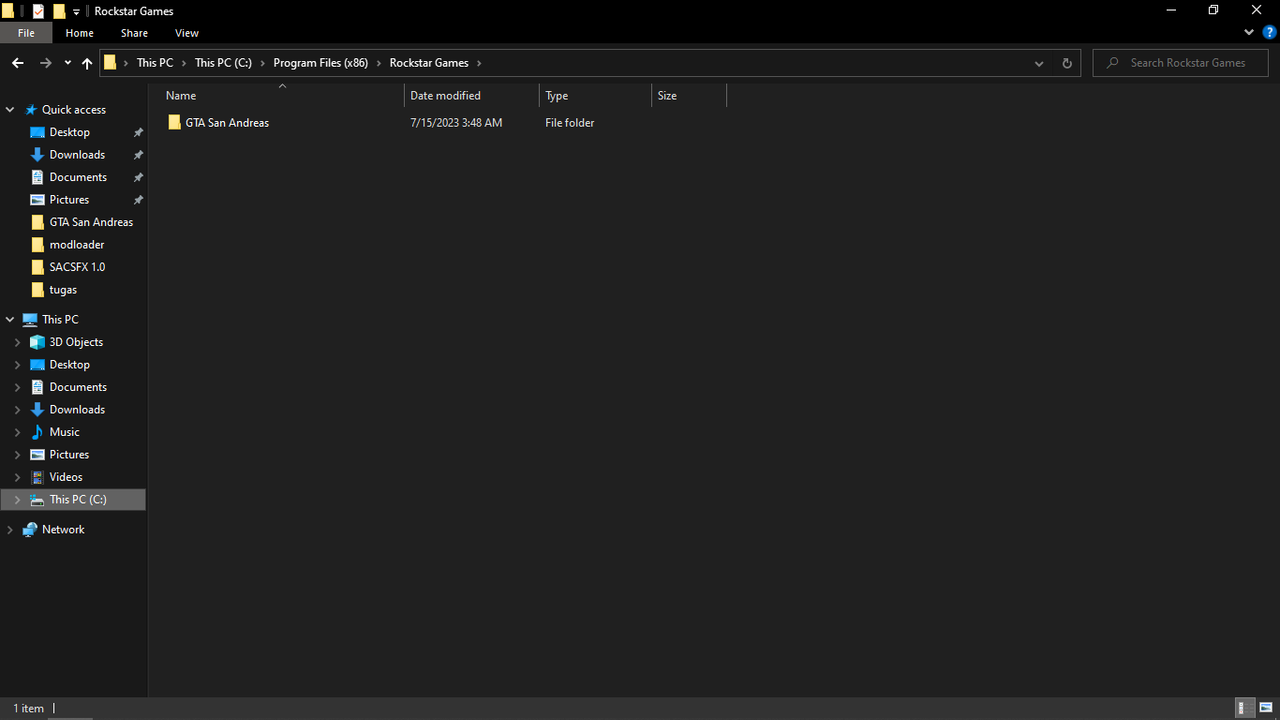Open pinned Downloads under Quick access
Image resolution: width=1280 pixels, height=720 pixels.
[77, 154]
